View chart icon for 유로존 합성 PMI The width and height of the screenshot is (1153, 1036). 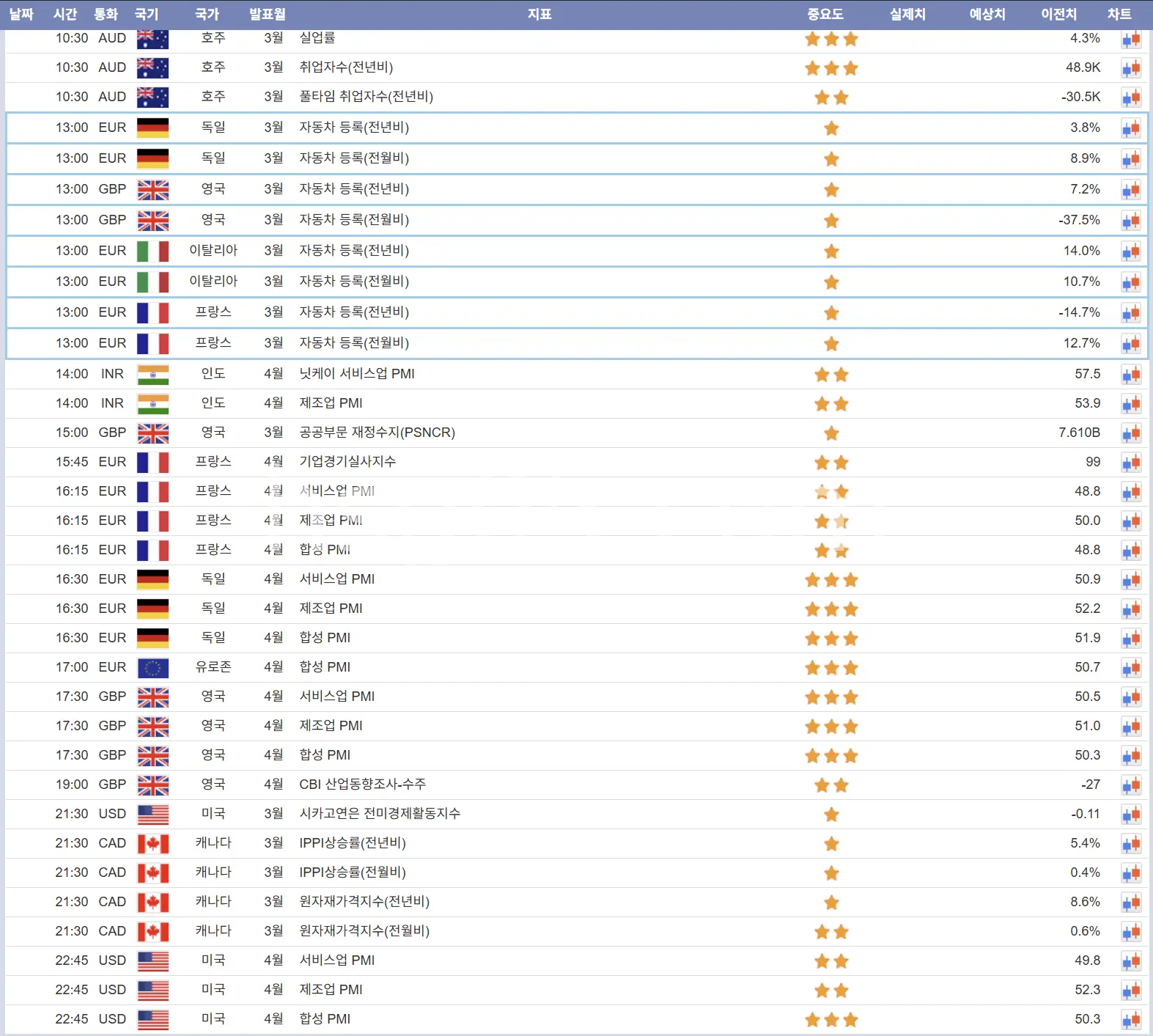[x=1131, y=668]
